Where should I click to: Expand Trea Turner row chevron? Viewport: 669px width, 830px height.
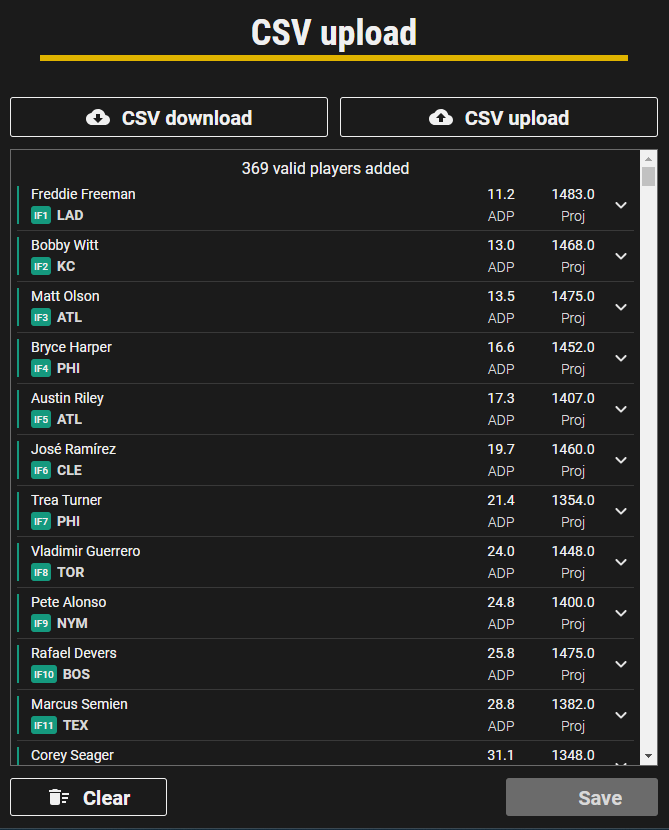(621, 511)
